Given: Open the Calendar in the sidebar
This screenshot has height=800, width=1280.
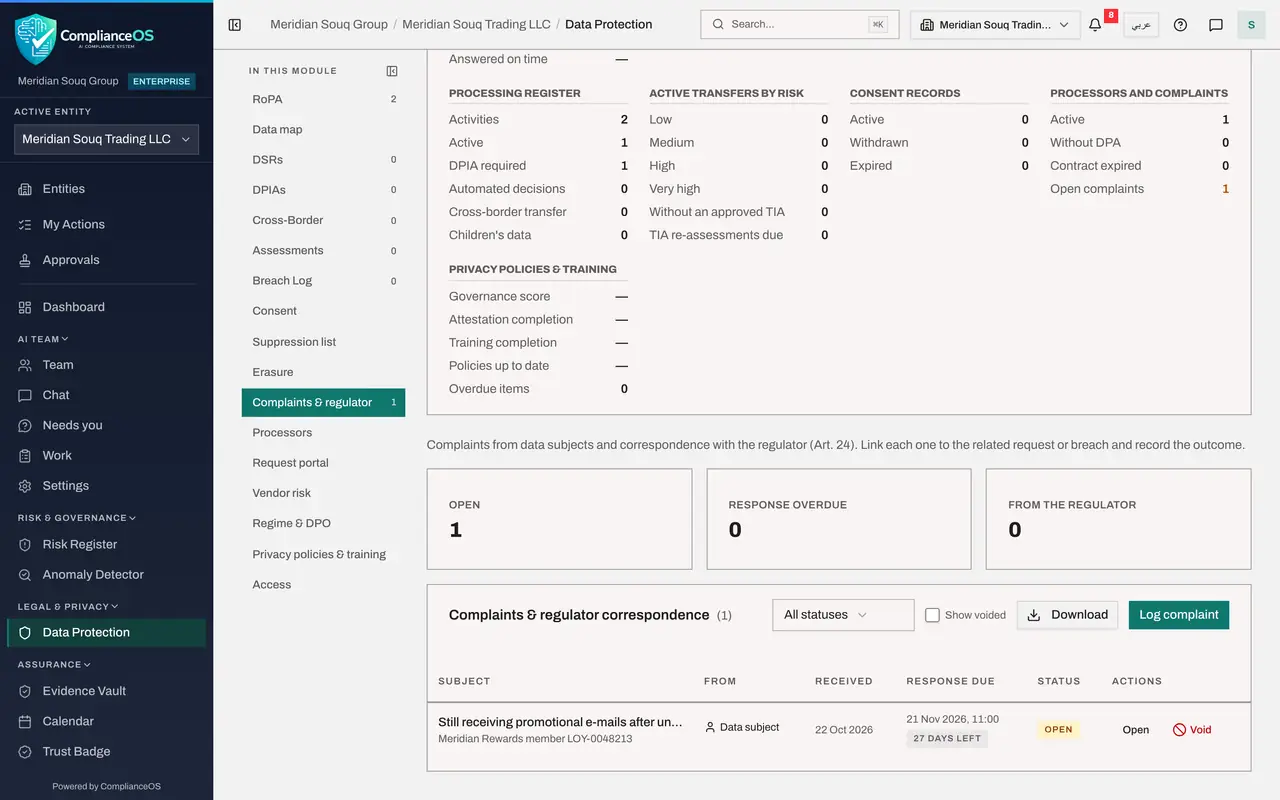Looking at the screenshot, I should (x=106, y=721).
